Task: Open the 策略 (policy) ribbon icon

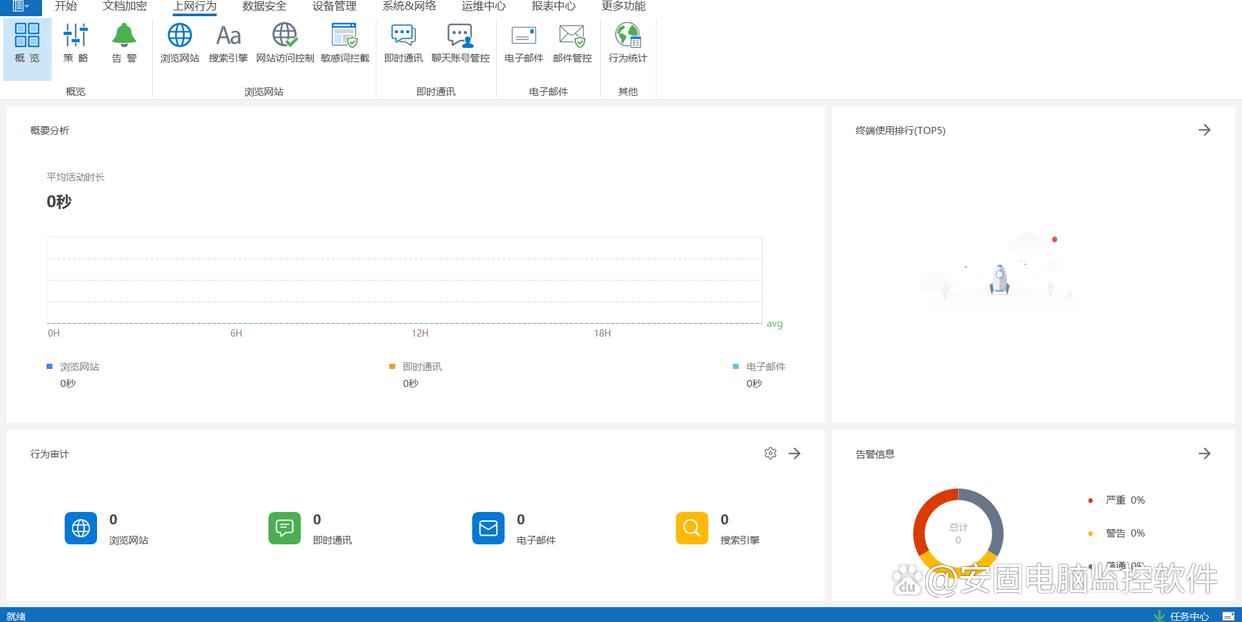Action: pos(76,44)
